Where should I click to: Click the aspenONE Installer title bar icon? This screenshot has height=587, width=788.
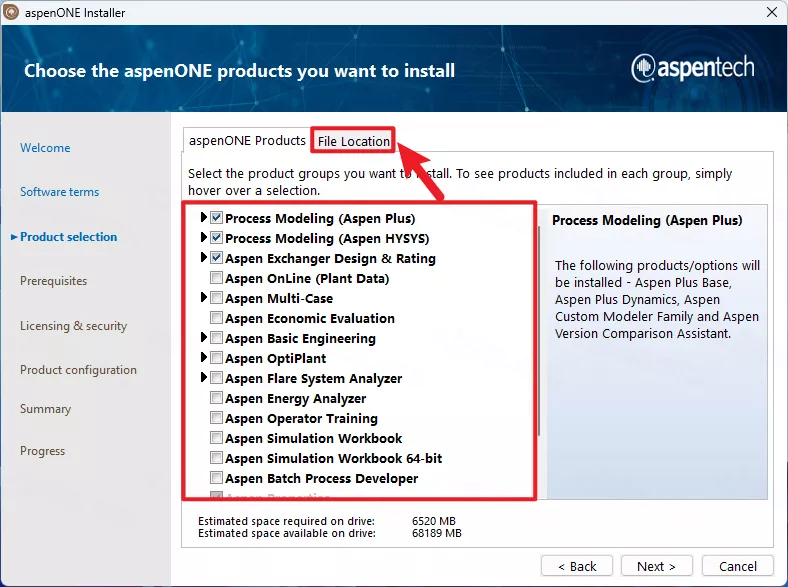(x=13, y=13)
